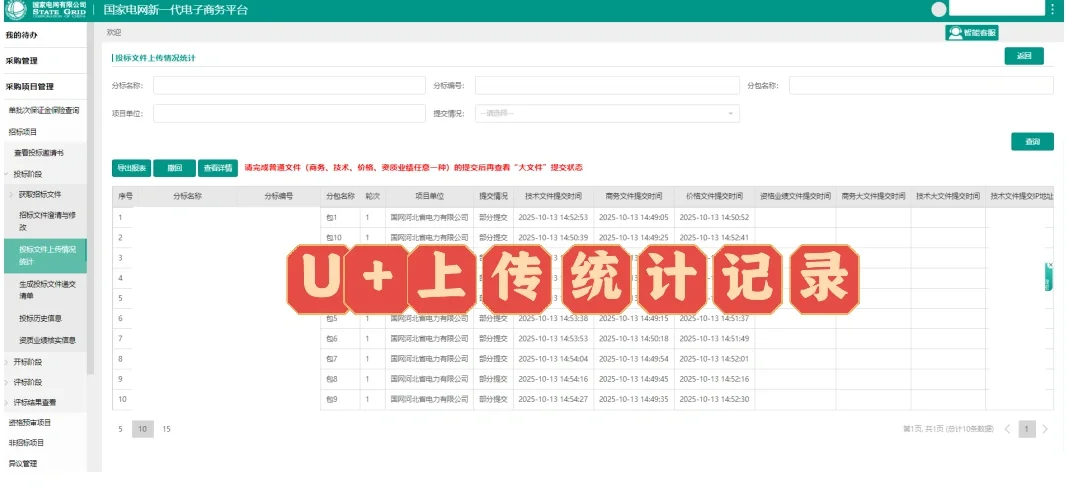This screenshot has height=488, width=1067.
Task: Click the 序号 column header
Action: [x=125, y=196]
